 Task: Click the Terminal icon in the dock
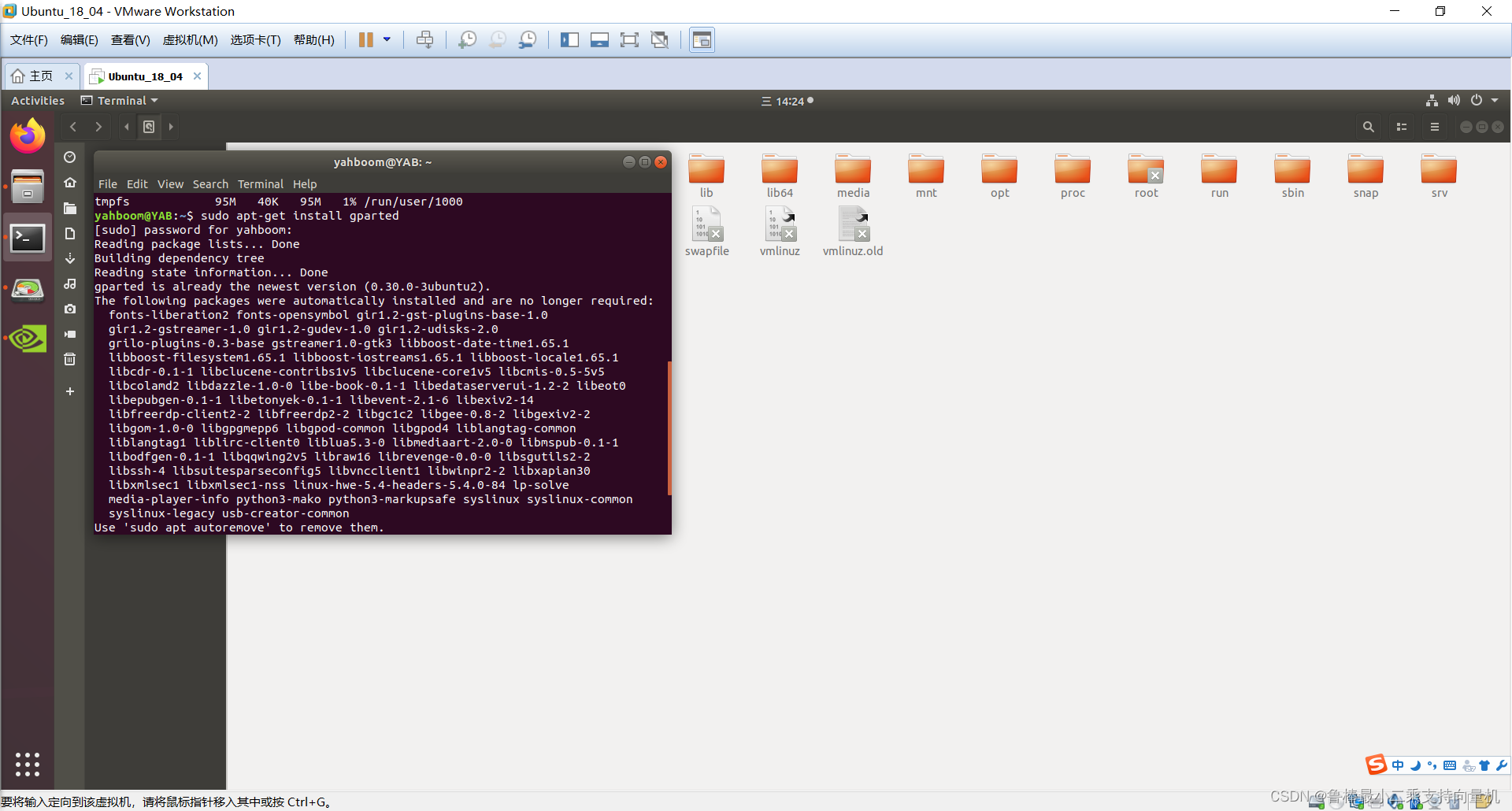pos(28,237)
